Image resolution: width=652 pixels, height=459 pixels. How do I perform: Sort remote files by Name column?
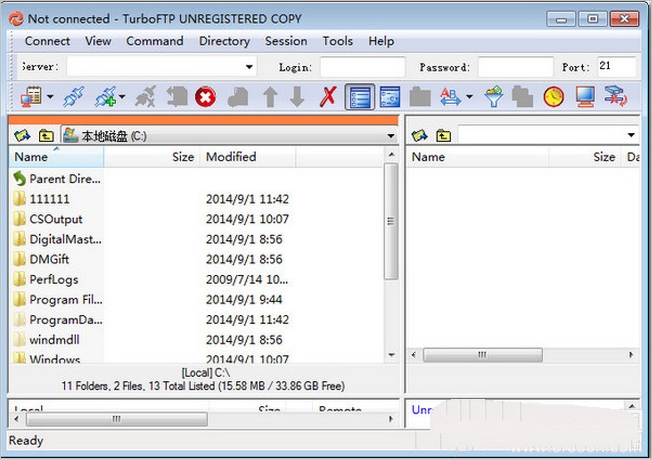478,157
